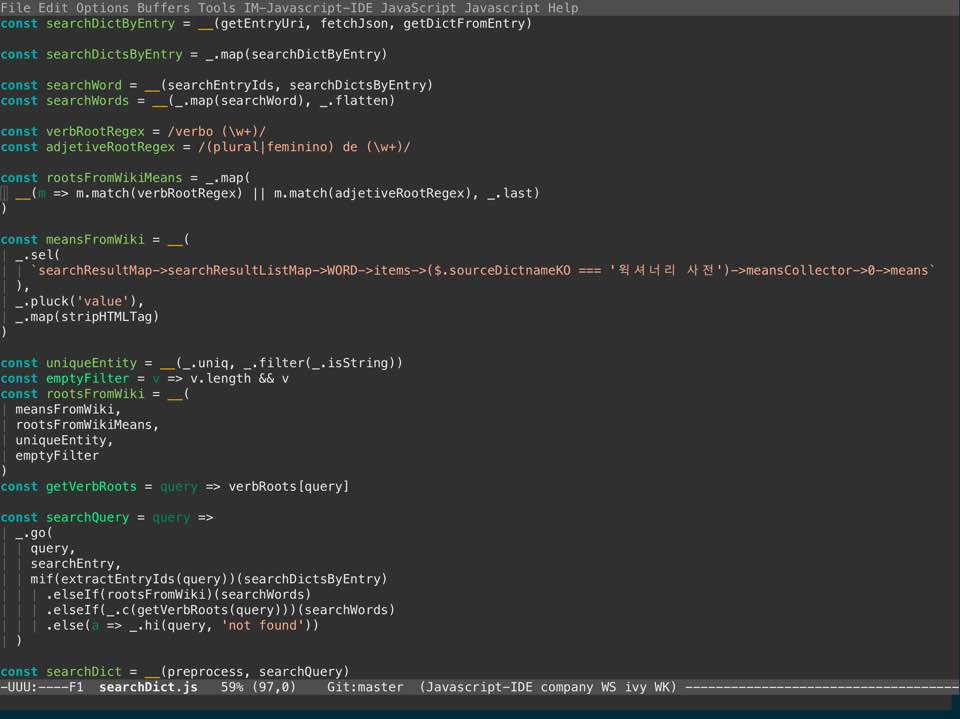The height and width of the screenshot is (719, 960).
Task: Click fetchJson argument in first line
Action: tap(353, 24)
